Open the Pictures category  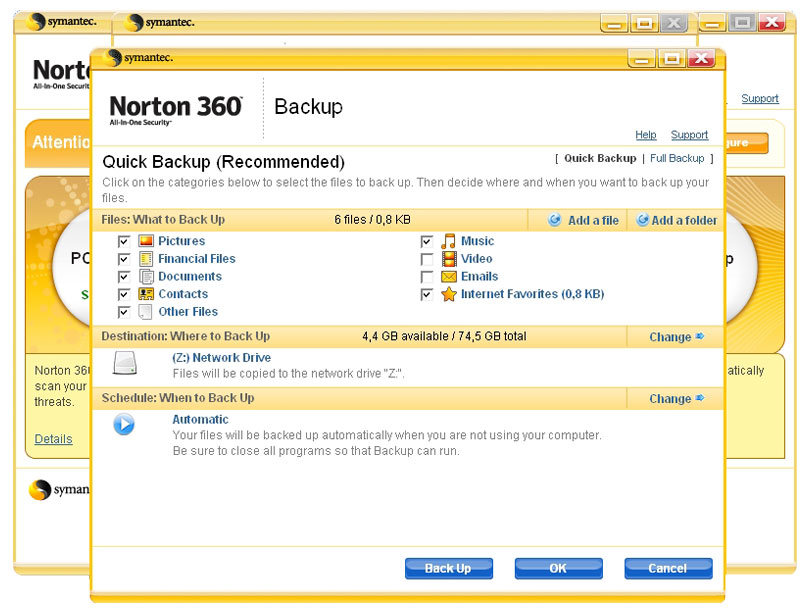pyautogui.click(x=181, y=241)
